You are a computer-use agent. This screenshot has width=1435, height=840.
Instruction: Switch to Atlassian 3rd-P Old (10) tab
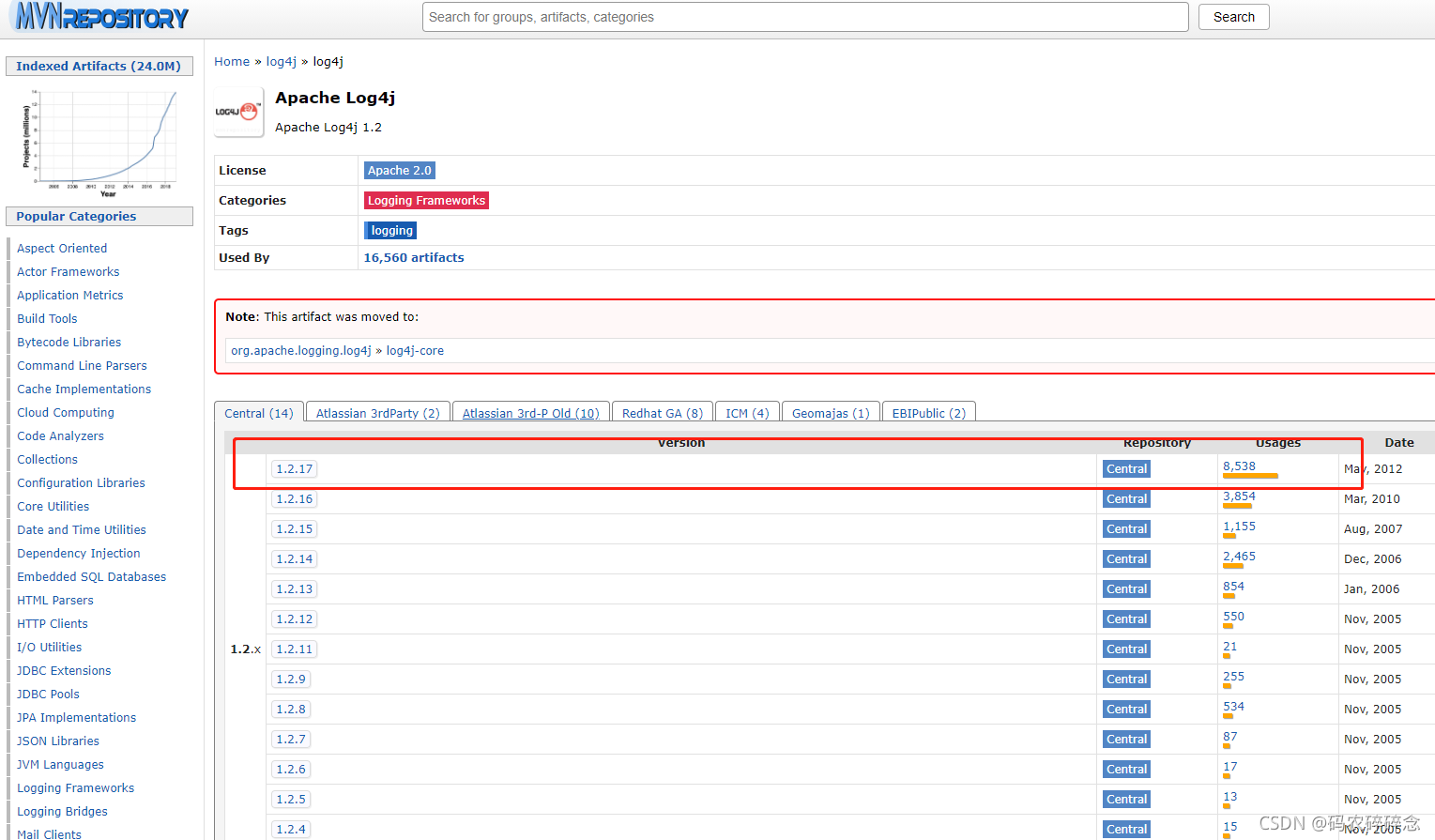530,413
